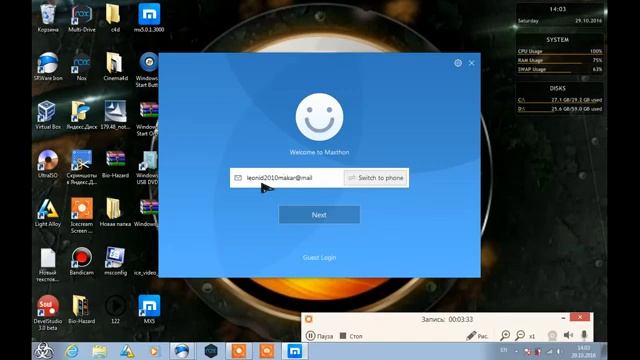Click the Guest Login link
This screenshot has height=360, width=640.
click(x=319, y=258)
